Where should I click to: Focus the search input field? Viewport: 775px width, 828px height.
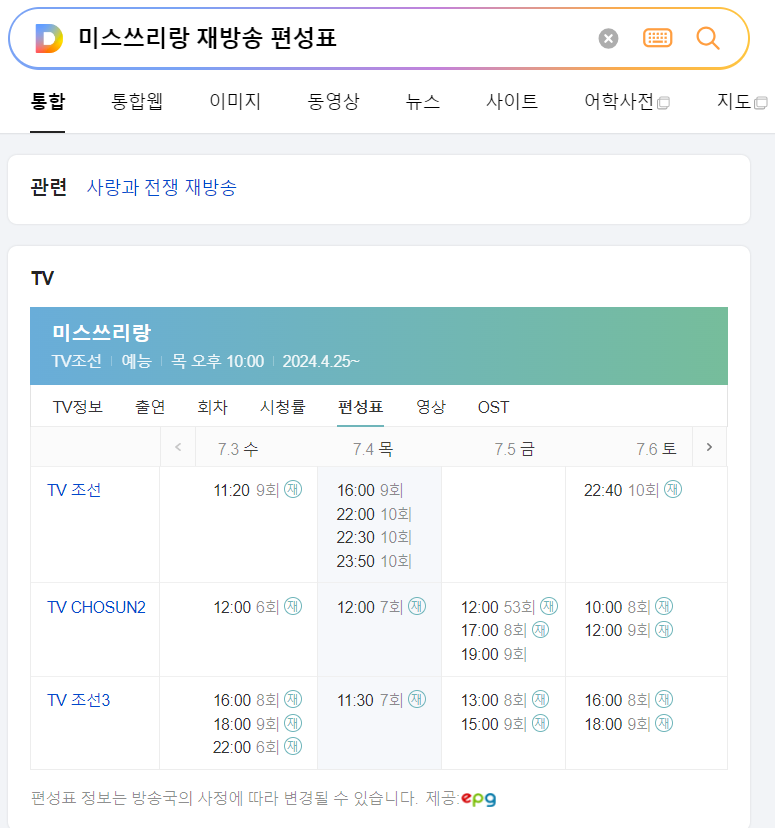click(x=333, y=39)
